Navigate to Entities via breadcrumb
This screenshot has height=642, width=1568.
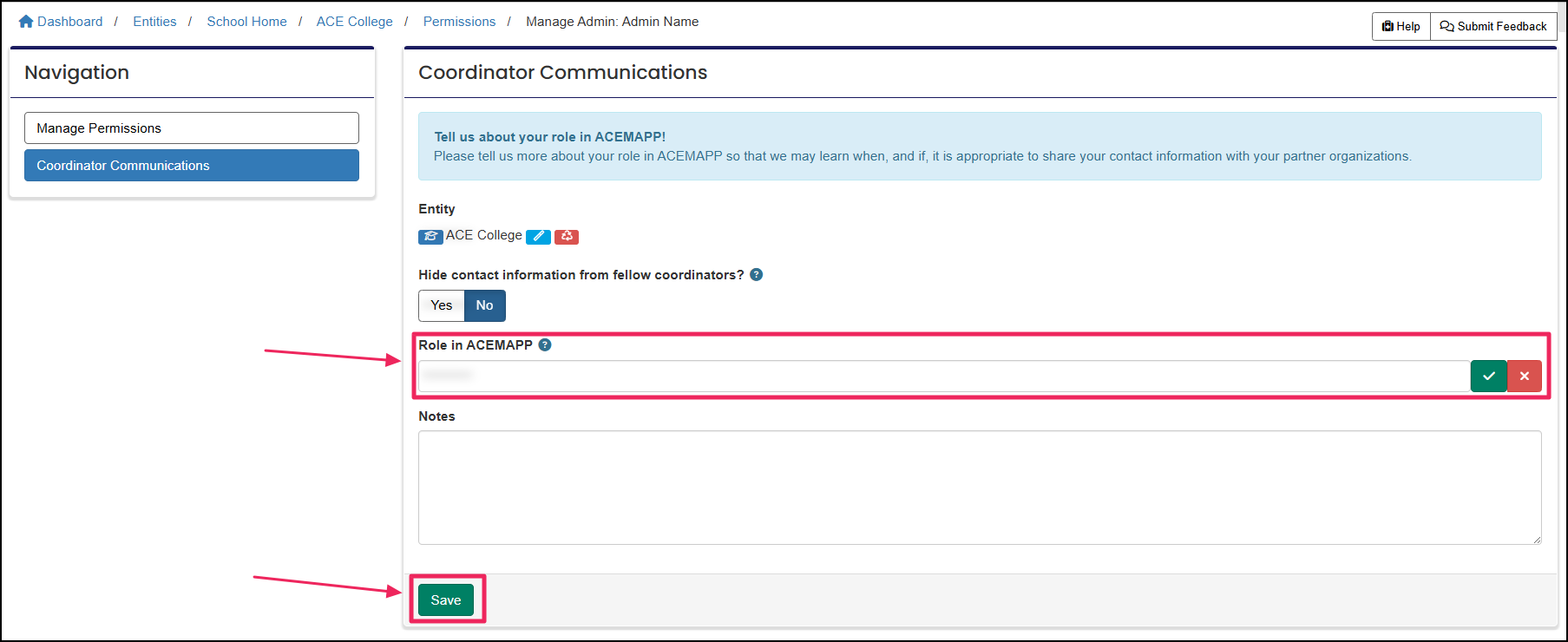coord(154,21)
